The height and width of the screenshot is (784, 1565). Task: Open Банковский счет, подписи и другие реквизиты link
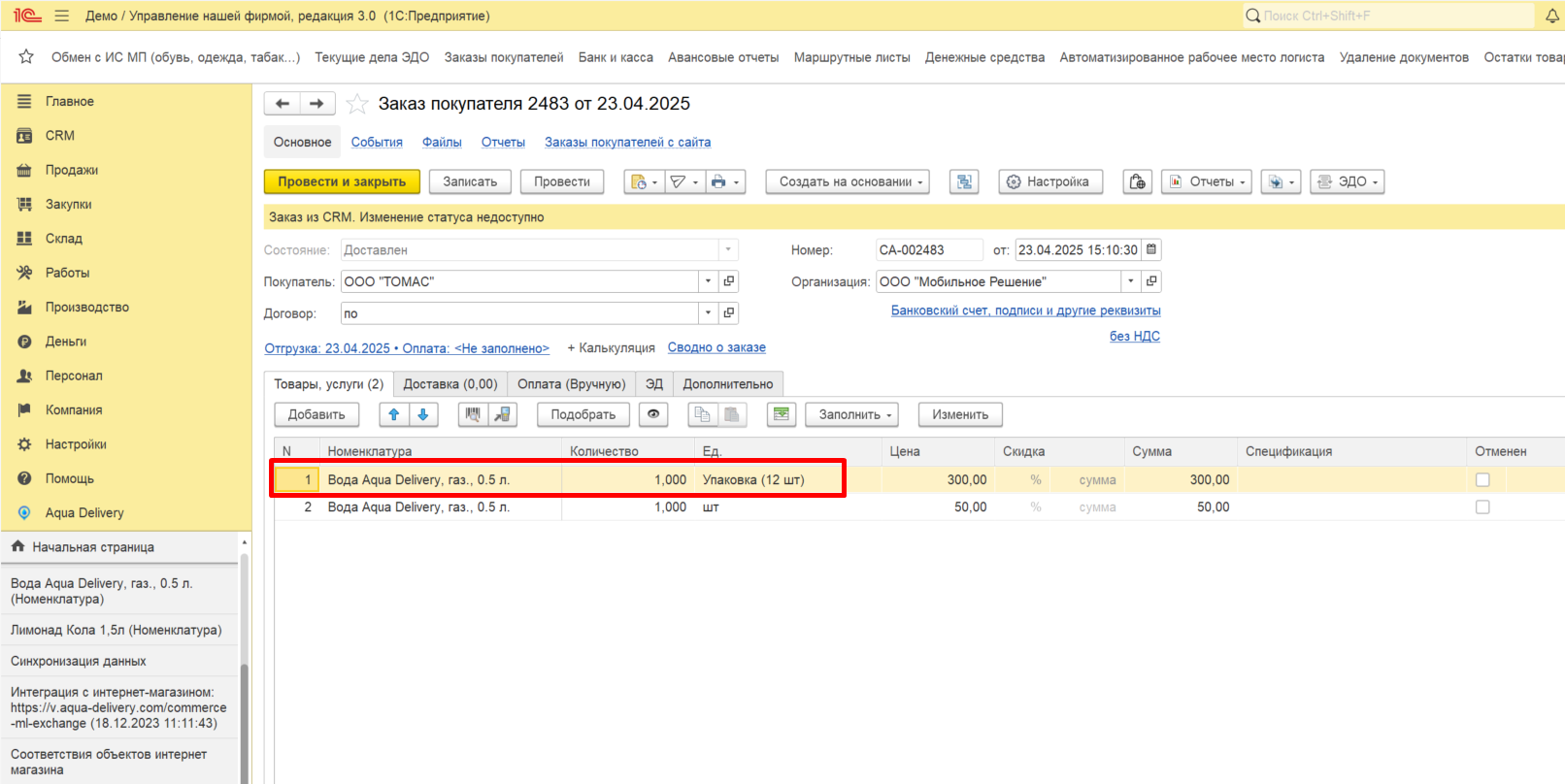click(x=1026, y=310)
